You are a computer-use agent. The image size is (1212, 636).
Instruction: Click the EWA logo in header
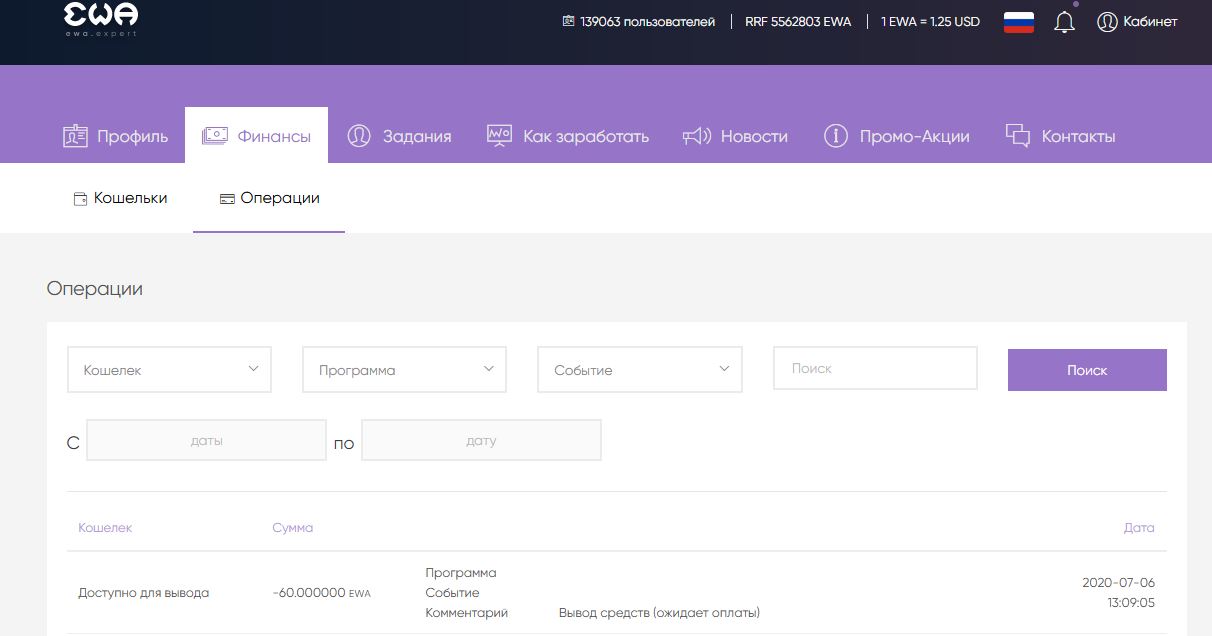[101, 18]
